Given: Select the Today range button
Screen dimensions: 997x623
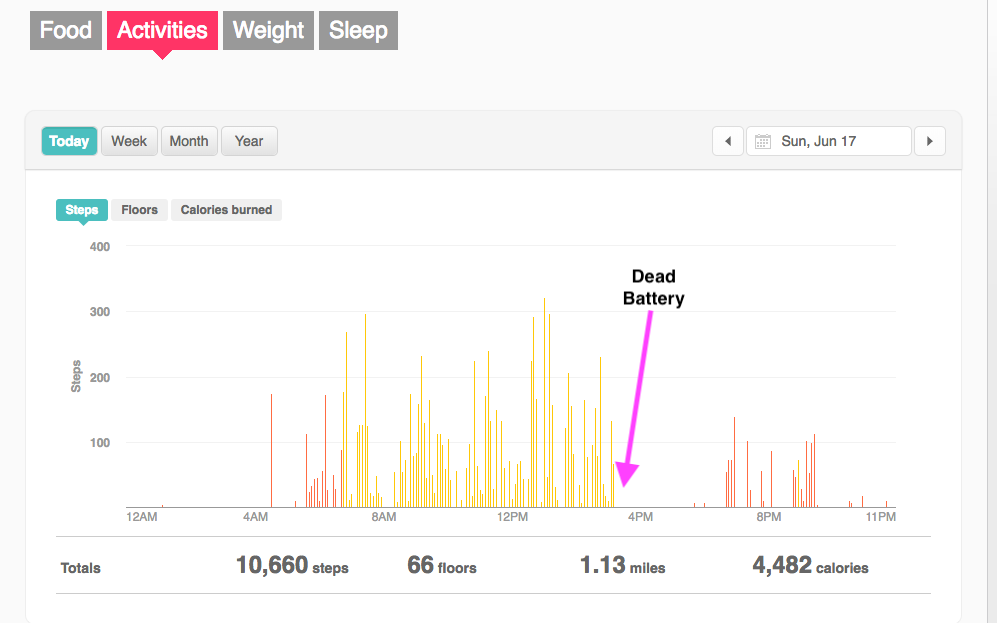Looking at the screenshot, I should click(69, 141).
